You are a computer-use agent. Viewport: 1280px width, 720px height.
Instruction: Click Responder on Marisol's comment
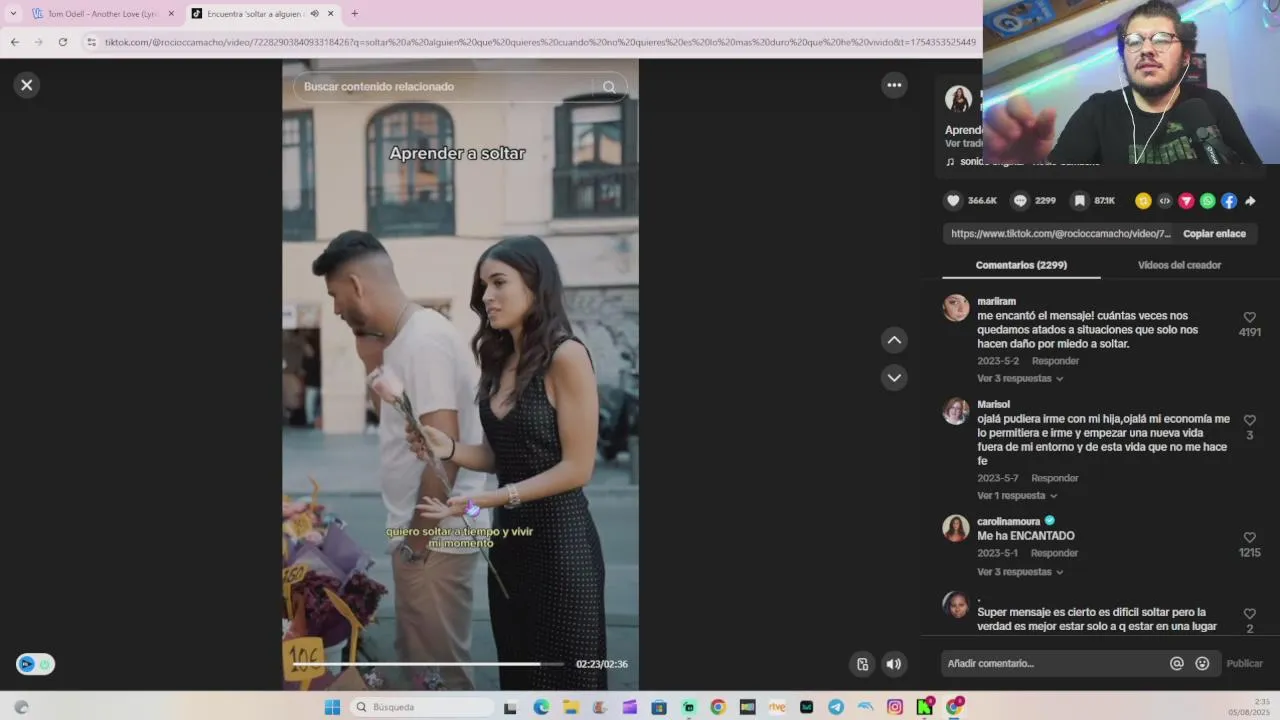1055,478
